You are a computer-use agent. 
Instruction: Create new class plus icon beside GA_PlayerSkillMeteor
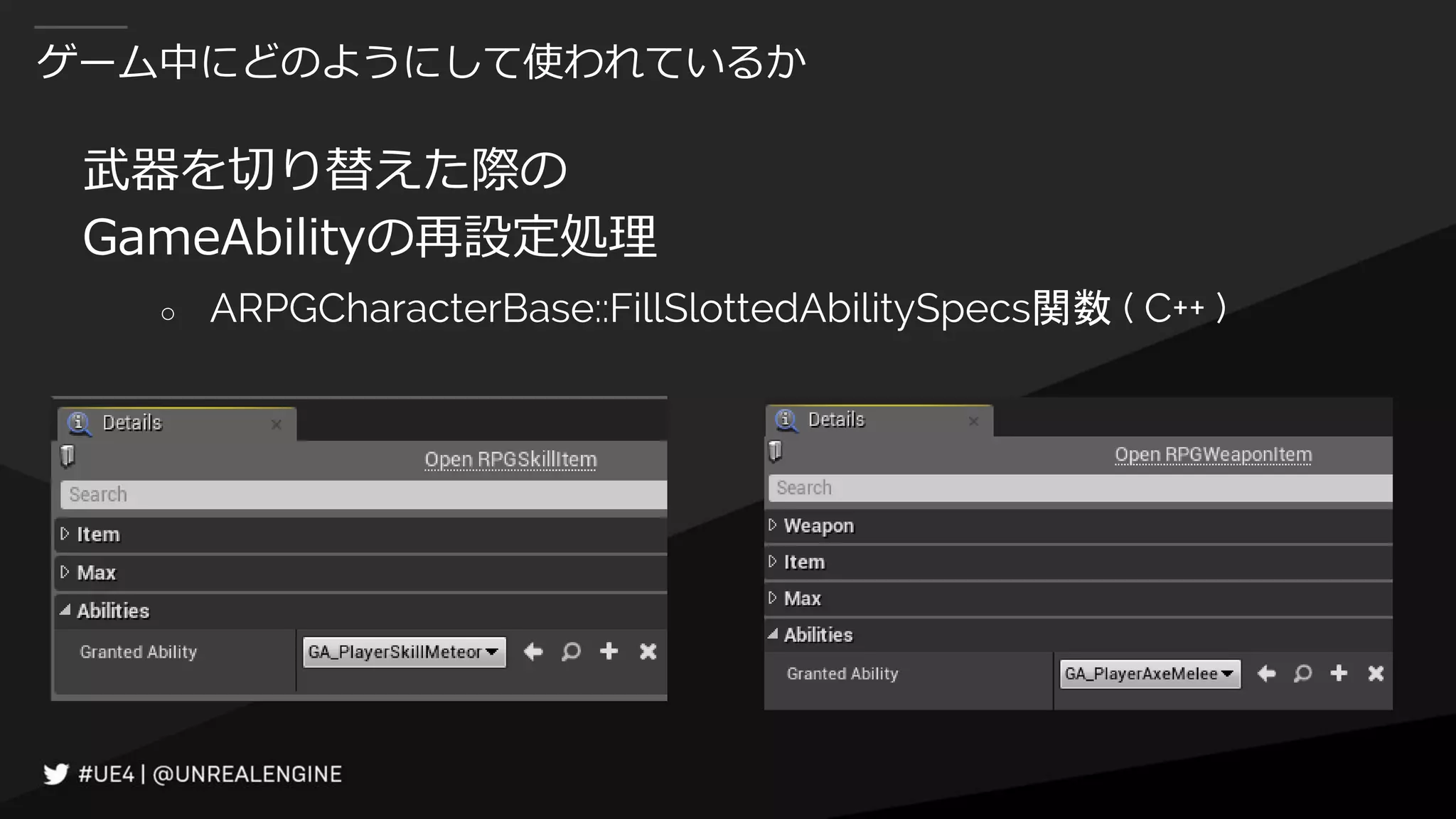(609, 651)
